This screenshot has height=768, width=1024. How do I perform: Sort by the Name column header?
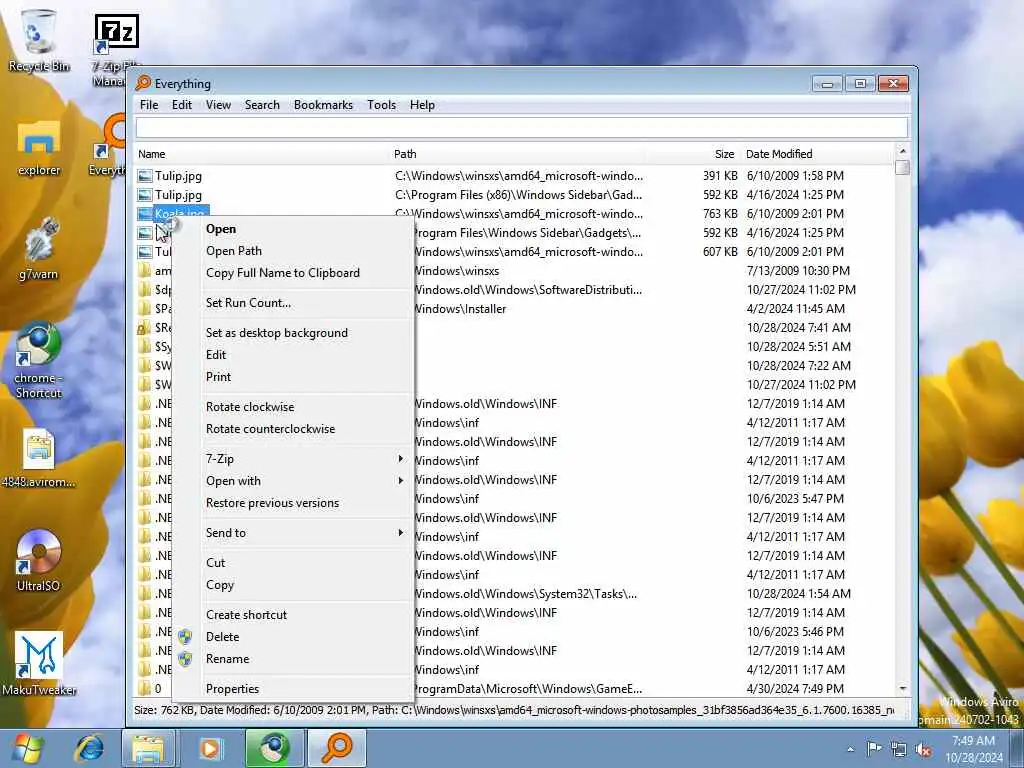point(263,154)
